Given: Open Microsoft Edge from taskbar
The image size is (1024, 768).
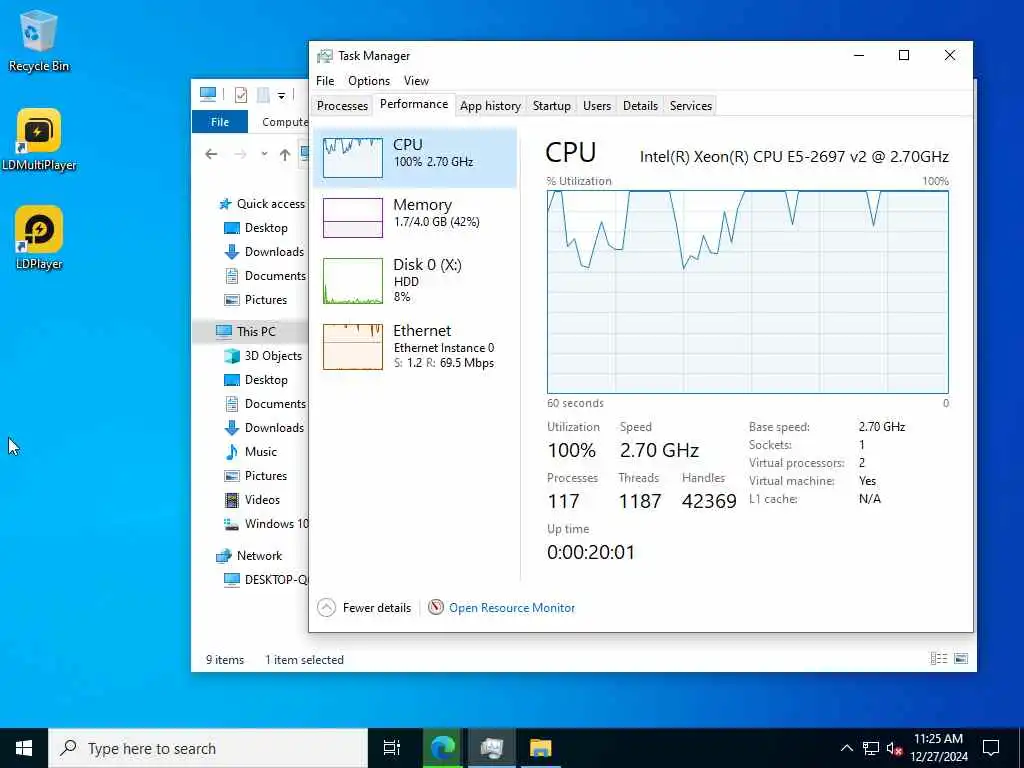Looking at the screenshot, I should coord(442,748).
